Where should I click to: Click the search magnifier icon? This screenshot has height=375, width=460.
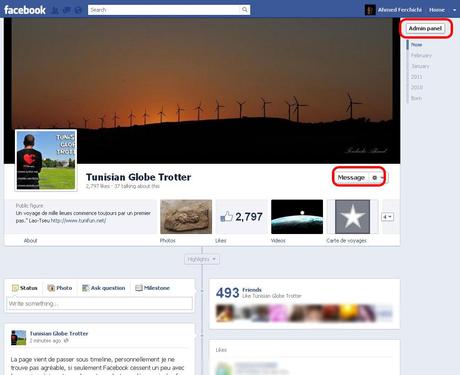coord(245,10)
